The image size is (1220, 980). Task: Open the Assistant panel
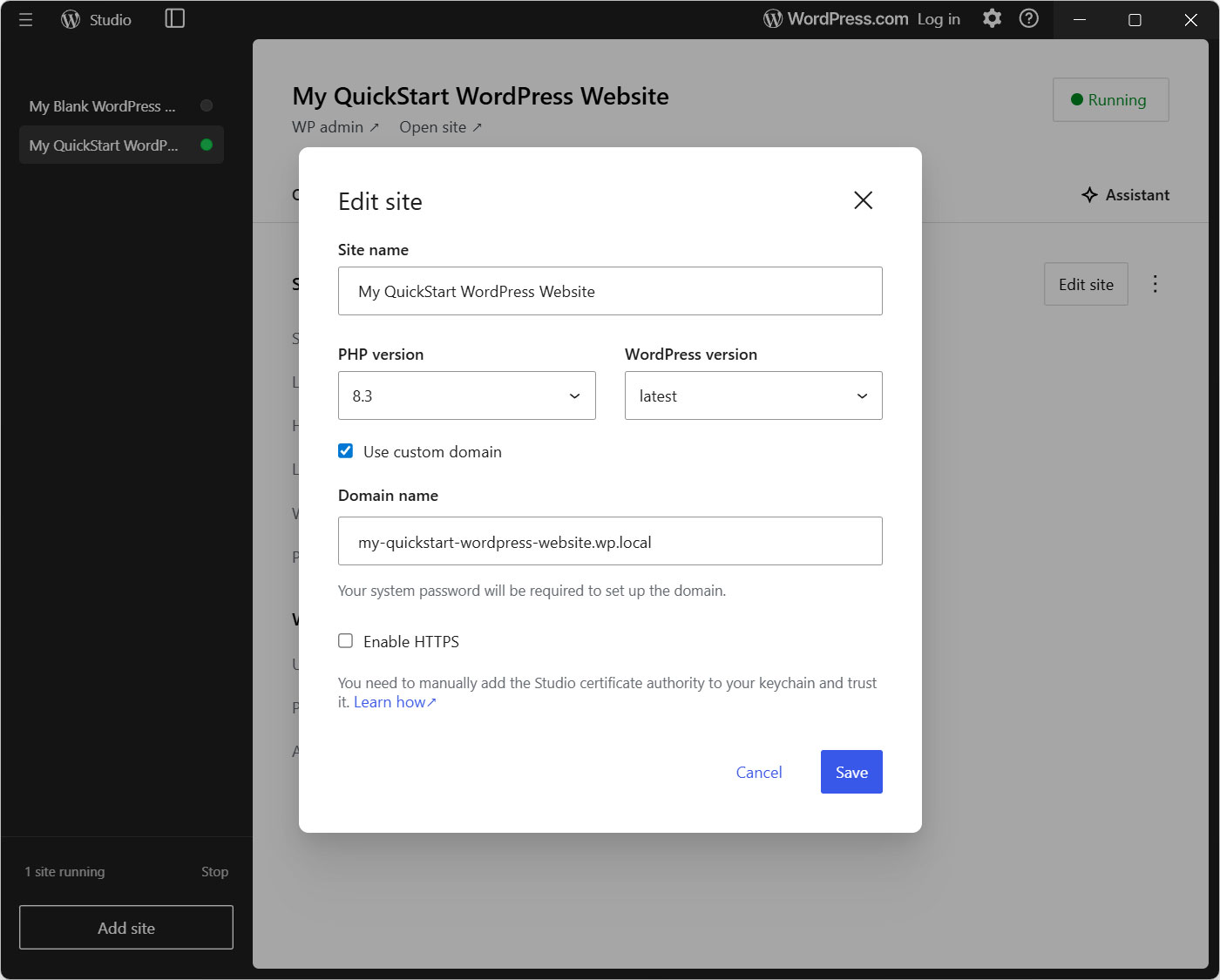(1125, 194)
